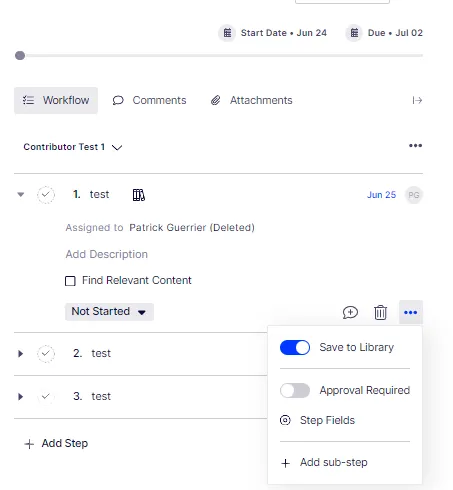This screenshot has width=453, height=490.
Task: Open the Not Started status dropdown
Action: click(x=109, y=312)
